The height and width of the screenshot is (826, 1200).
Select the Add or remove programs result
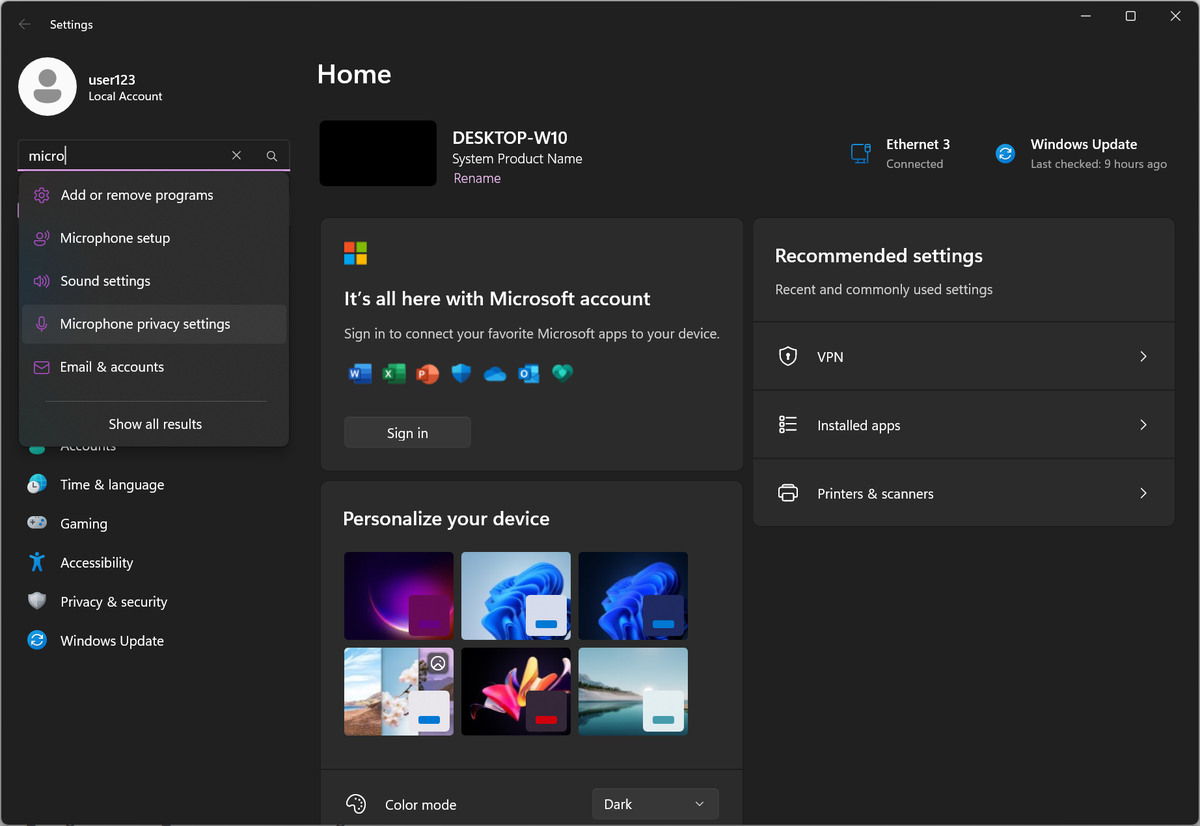point(154,195)
